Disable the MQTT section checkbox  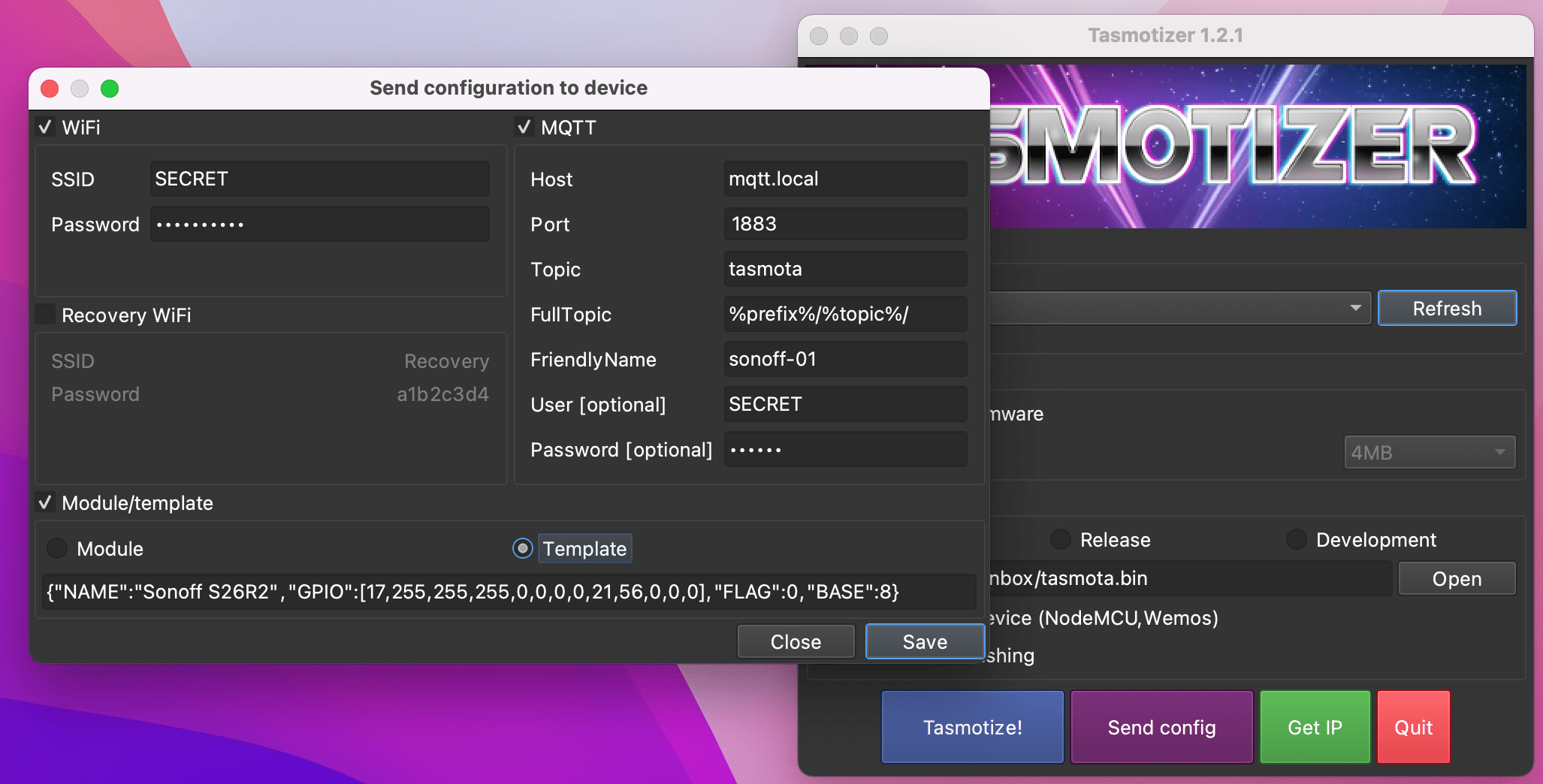[524, 127]
